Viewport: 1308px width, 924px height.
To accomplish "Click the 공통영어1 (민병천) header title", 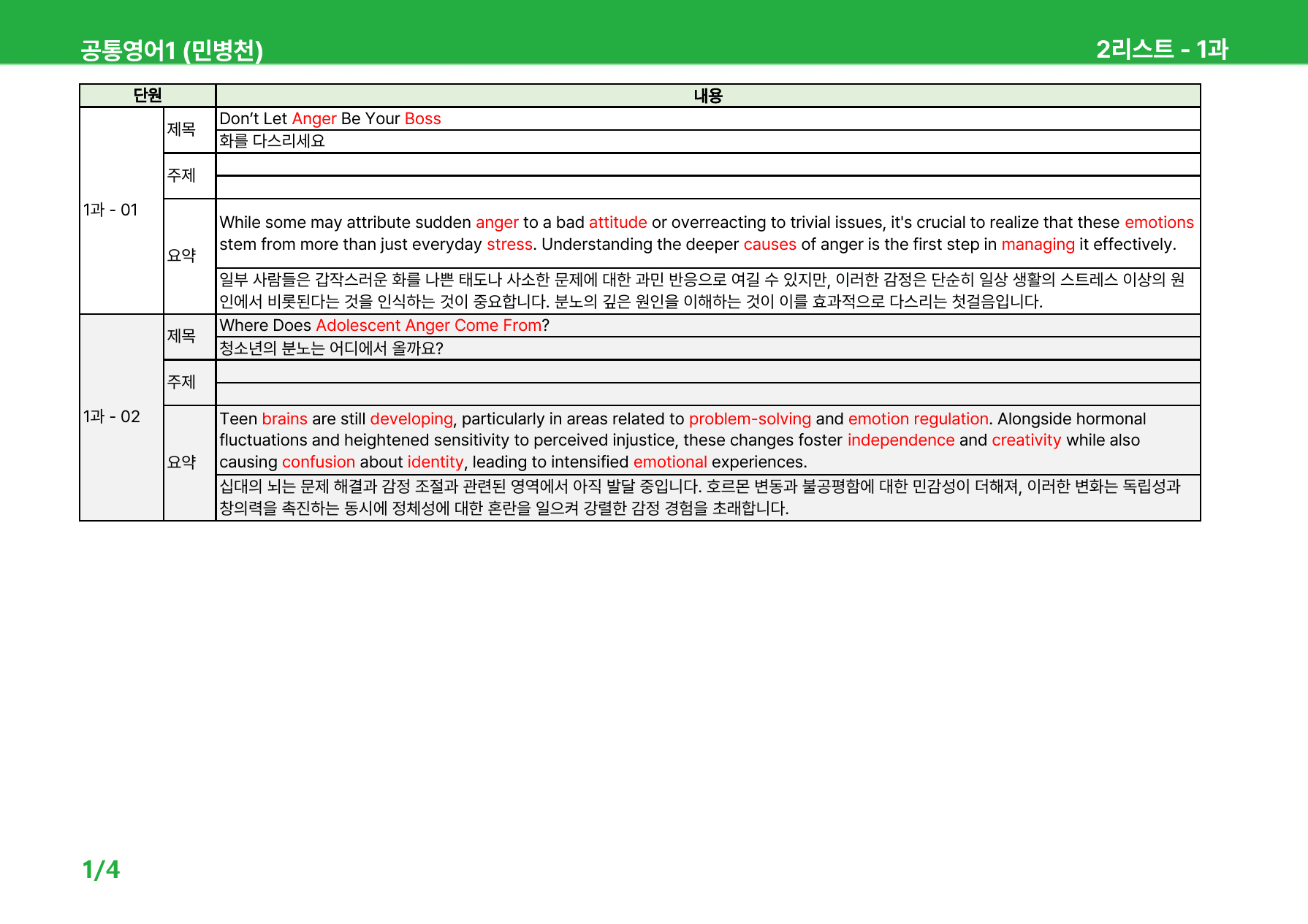I will 172,50.
